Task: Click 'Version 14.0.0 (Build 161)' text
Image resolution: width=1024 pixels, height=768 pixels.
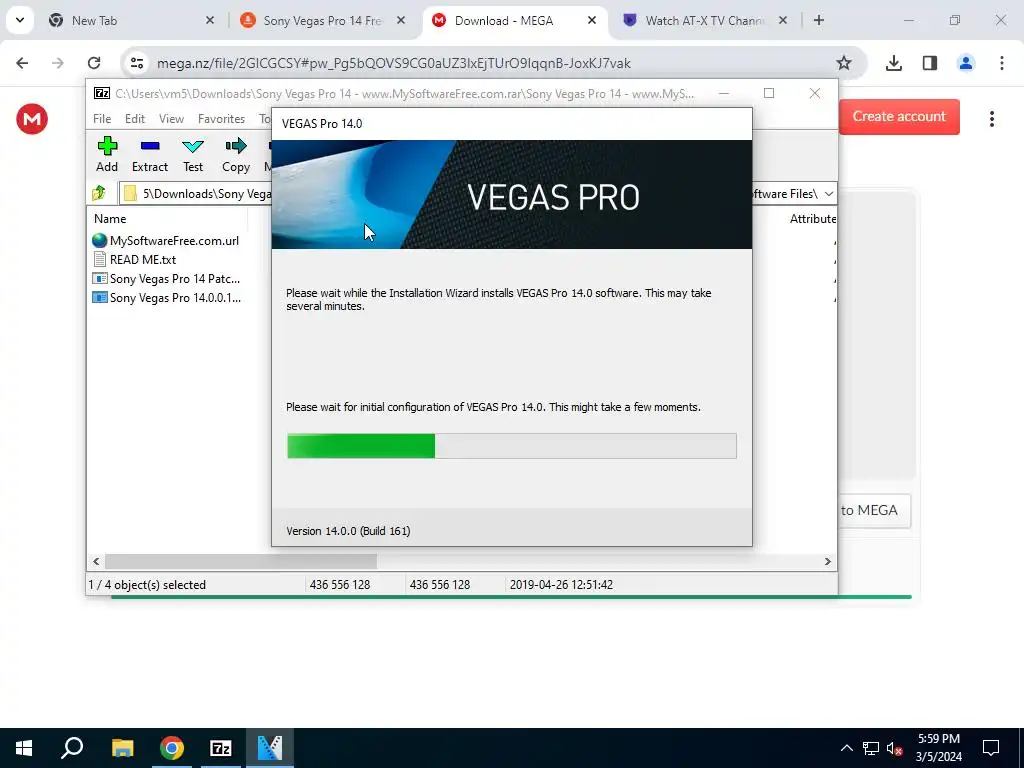Action: pyautogui.click(x=348, y=531)
